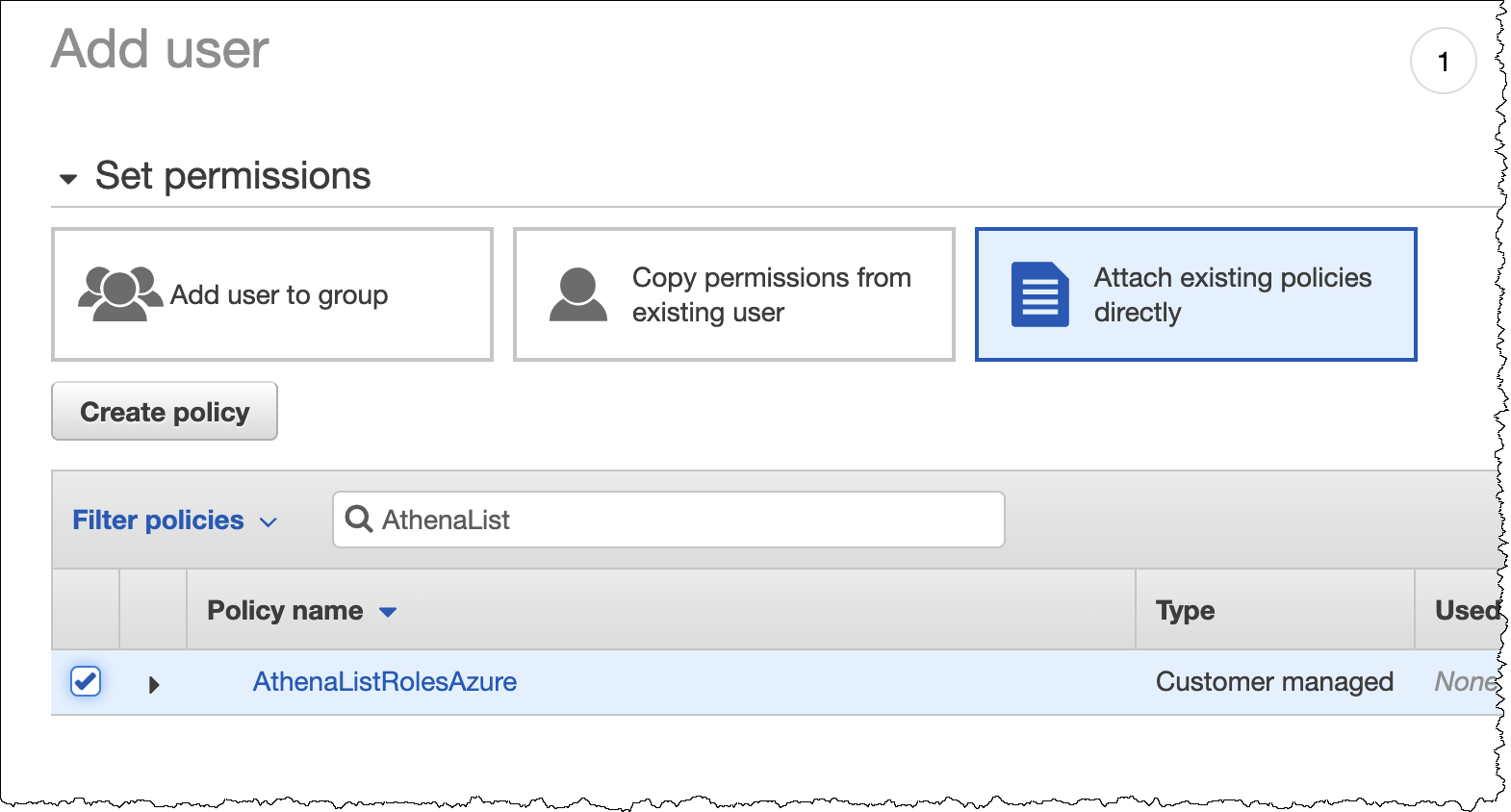Sort by the Type column header

pos(1185,611)
